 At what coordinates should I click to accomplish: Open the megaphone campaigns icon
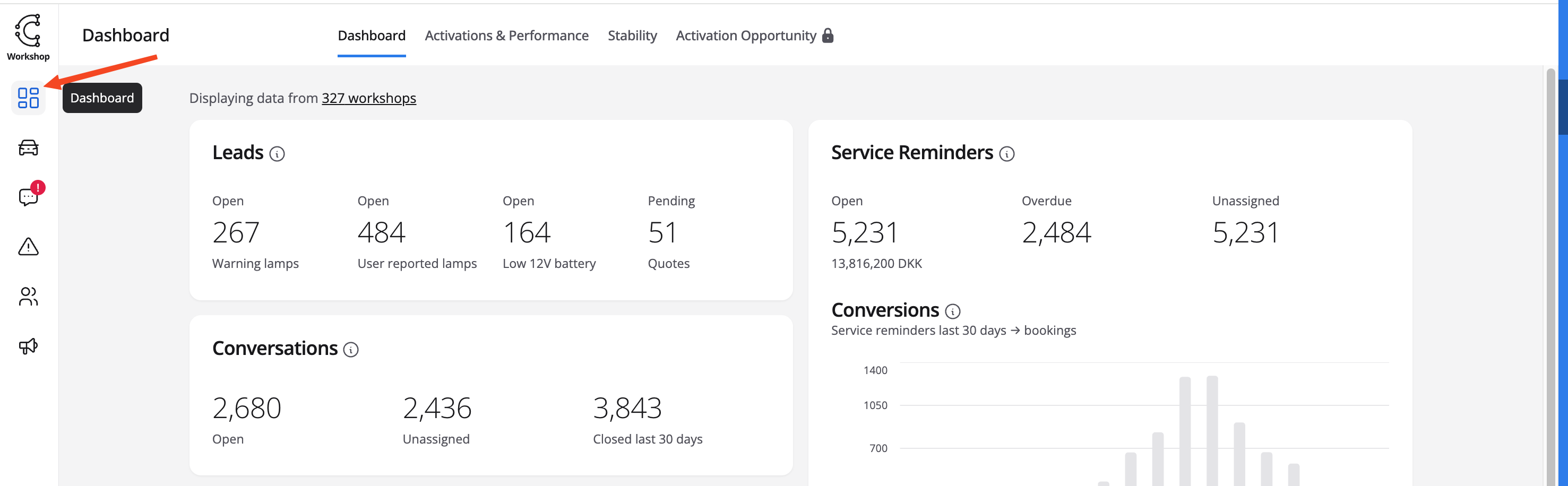(28, 346)
